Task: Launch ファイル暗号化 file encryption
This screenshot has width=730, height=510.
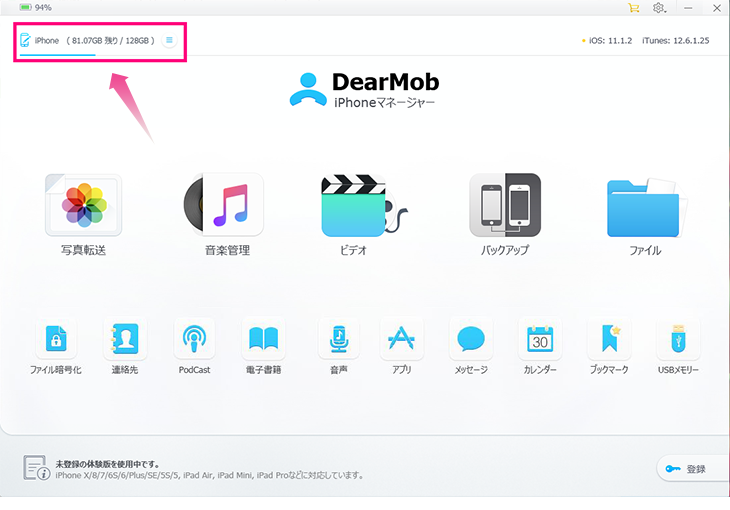Action: (x=56, y=339)
